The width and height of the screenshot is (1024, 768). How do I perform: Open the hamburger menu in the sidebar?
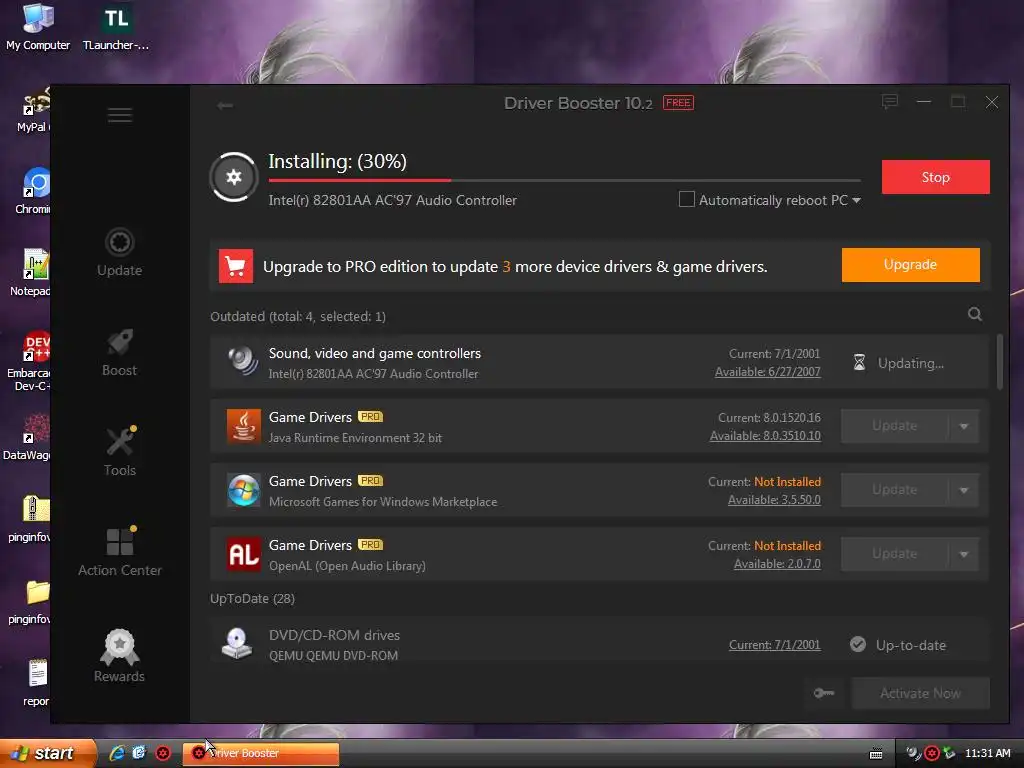[x=120, y=116]
